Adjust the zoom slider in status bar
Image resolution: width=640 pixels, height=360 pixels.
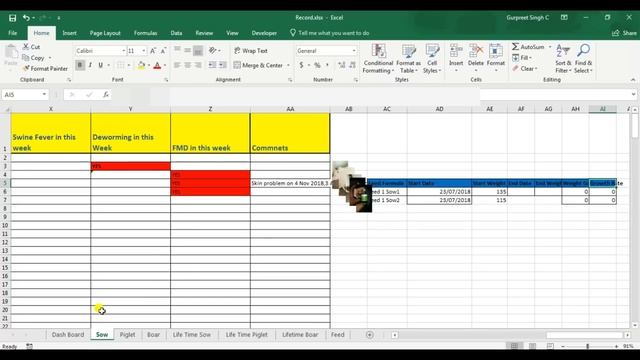(x=588, y=346)
